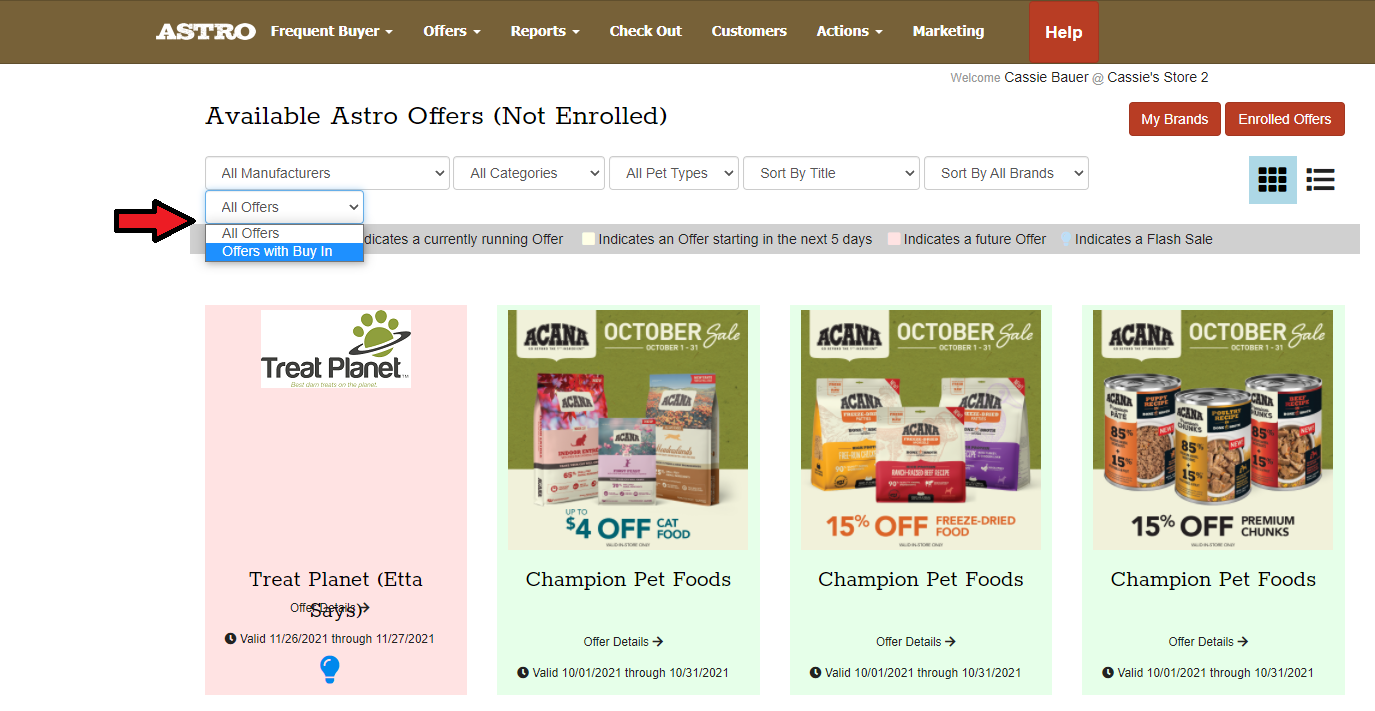1375x711 pixels.
Task: Click the red Help button
Action: pos(1064,32)
